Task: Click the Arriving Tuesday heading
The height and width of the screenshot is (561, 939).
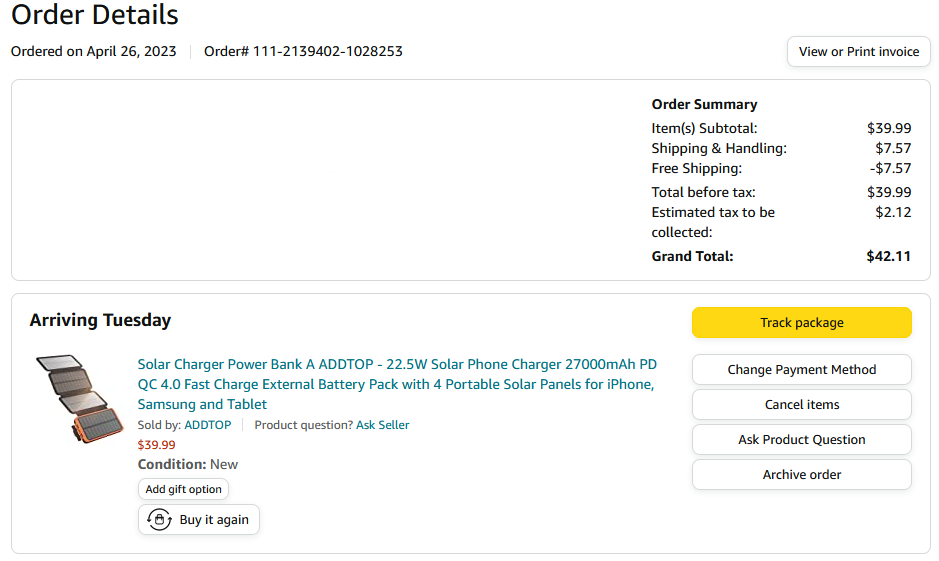Action: [x=100, y=320]
